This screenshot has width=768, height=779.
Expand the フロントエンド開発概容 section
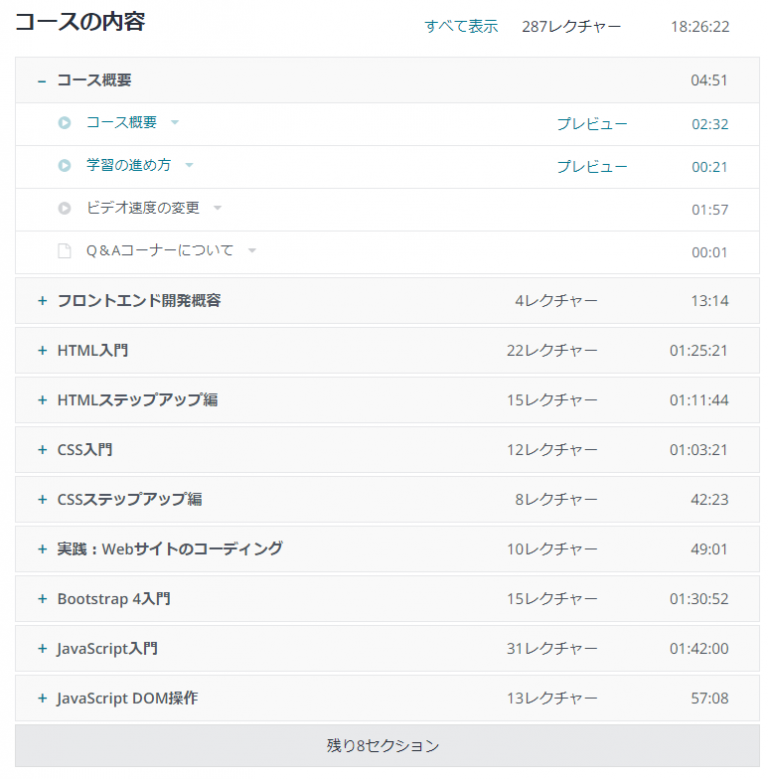click(x=42, y=301)
